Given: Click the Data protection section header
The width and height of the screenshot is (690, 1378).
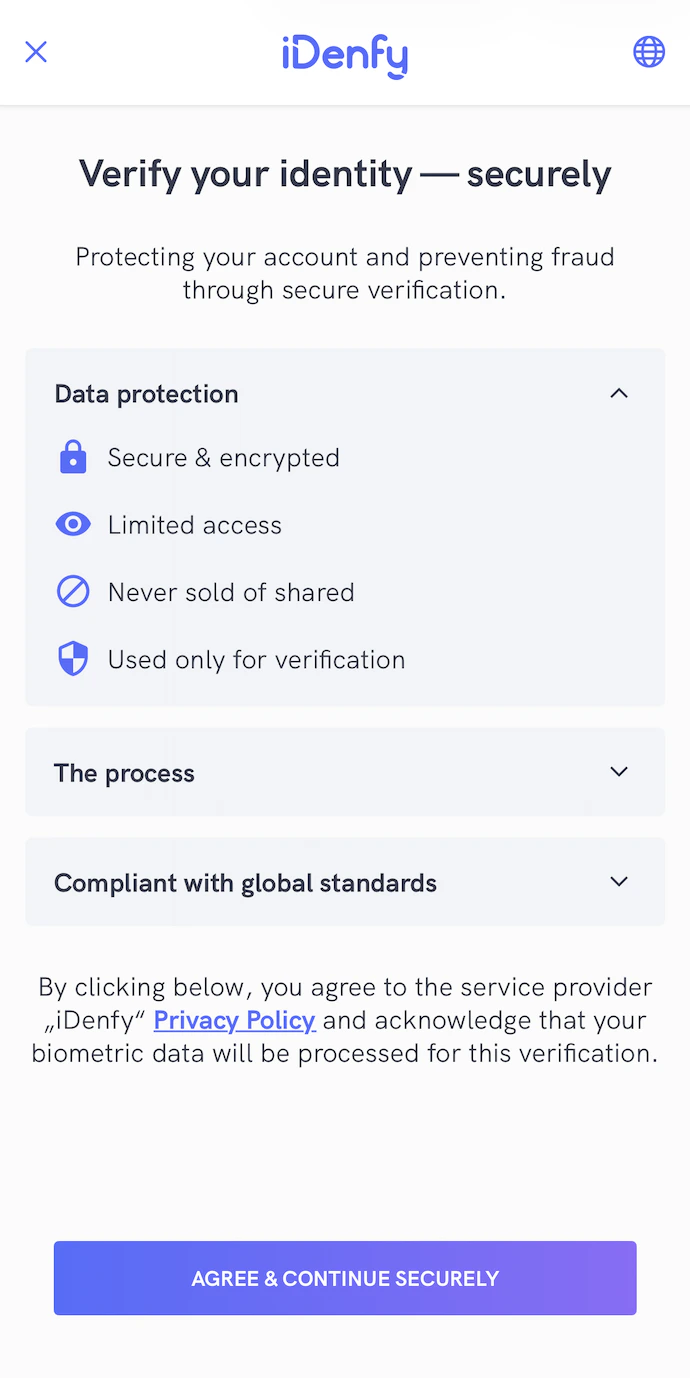Looking at the screenshot, I should point(146,393).
